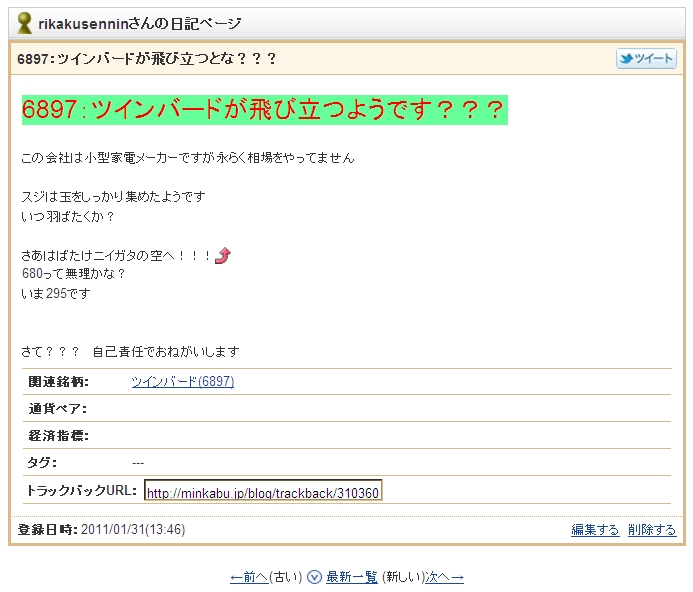This screenshot has width=693, height=592.
Task: Open 最新一覧 latest list link
Action: [x=352, y=577]
